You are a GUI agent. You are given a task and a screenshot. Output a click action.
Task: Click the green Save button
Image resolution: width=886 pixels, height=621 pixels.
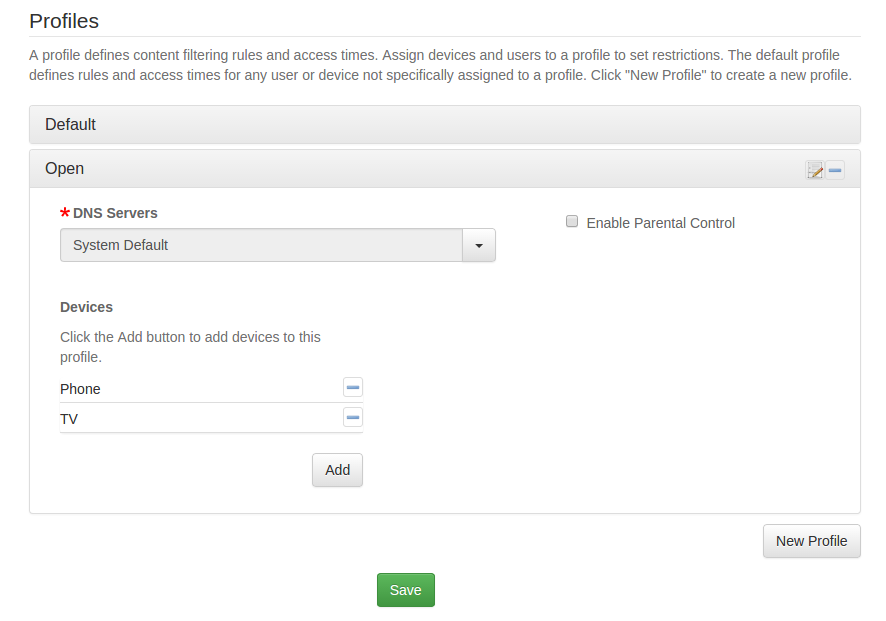[x=405, y=590]
